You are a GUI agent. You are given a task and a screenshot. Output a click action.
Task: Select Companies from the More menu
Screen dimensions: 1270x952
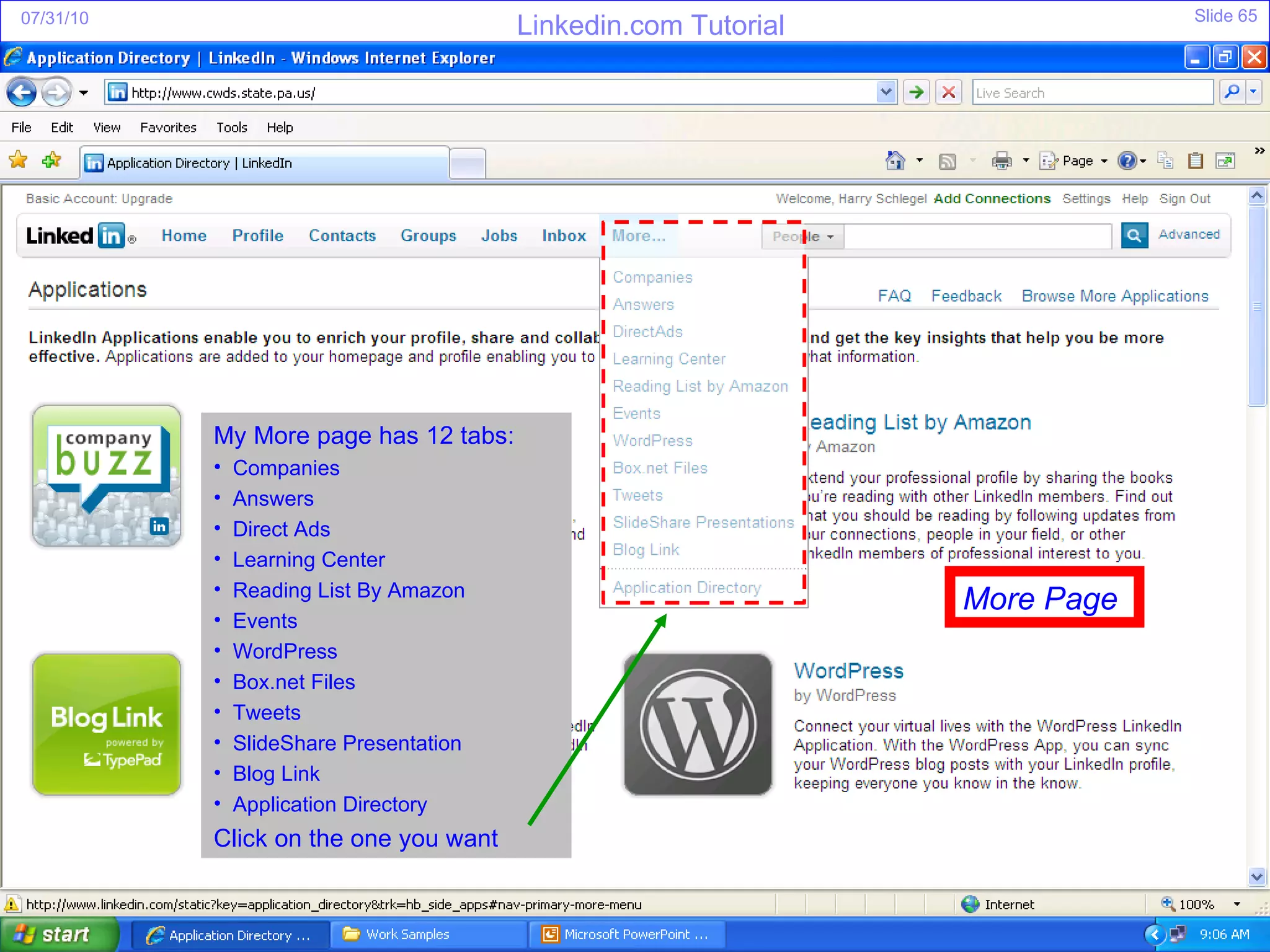point(652,277)
